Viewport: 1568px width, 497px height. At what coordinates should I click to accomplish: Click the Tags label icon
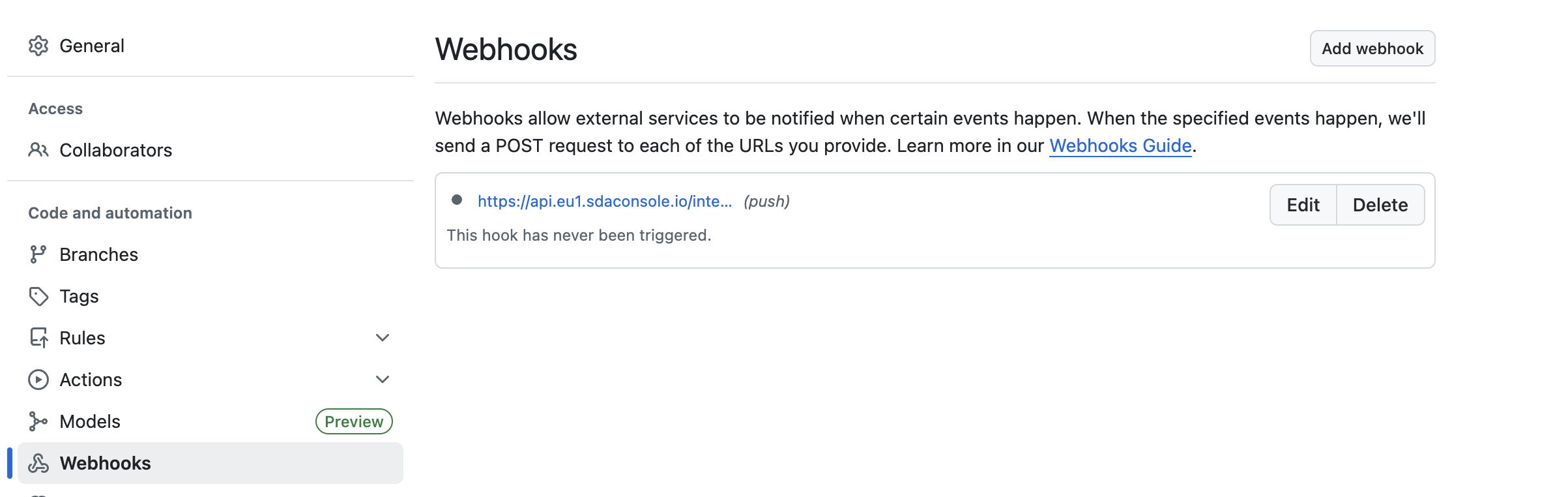pyautogui.click(x=38, y=296)
